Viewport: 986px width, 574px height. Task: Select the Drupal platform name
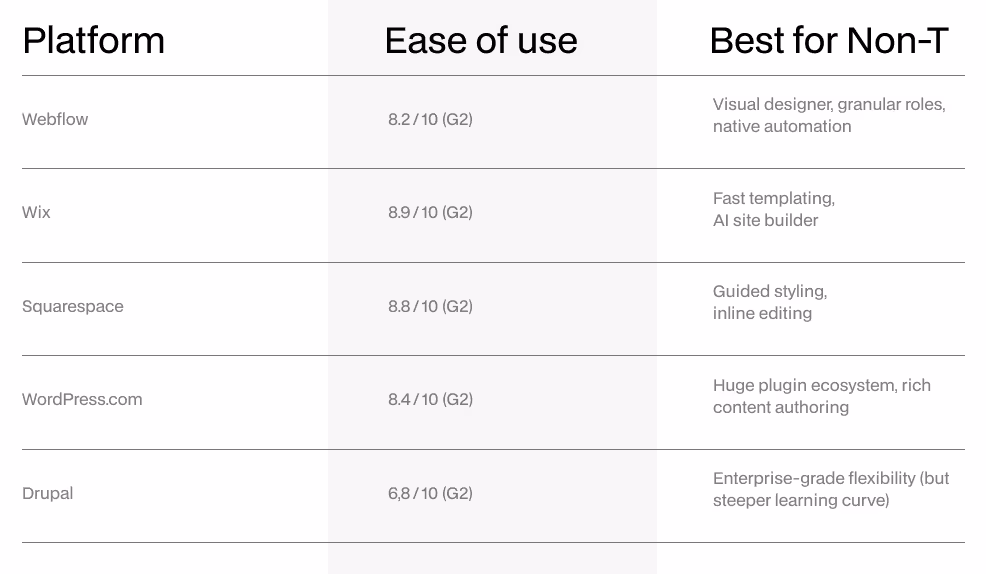pos(48,494)
